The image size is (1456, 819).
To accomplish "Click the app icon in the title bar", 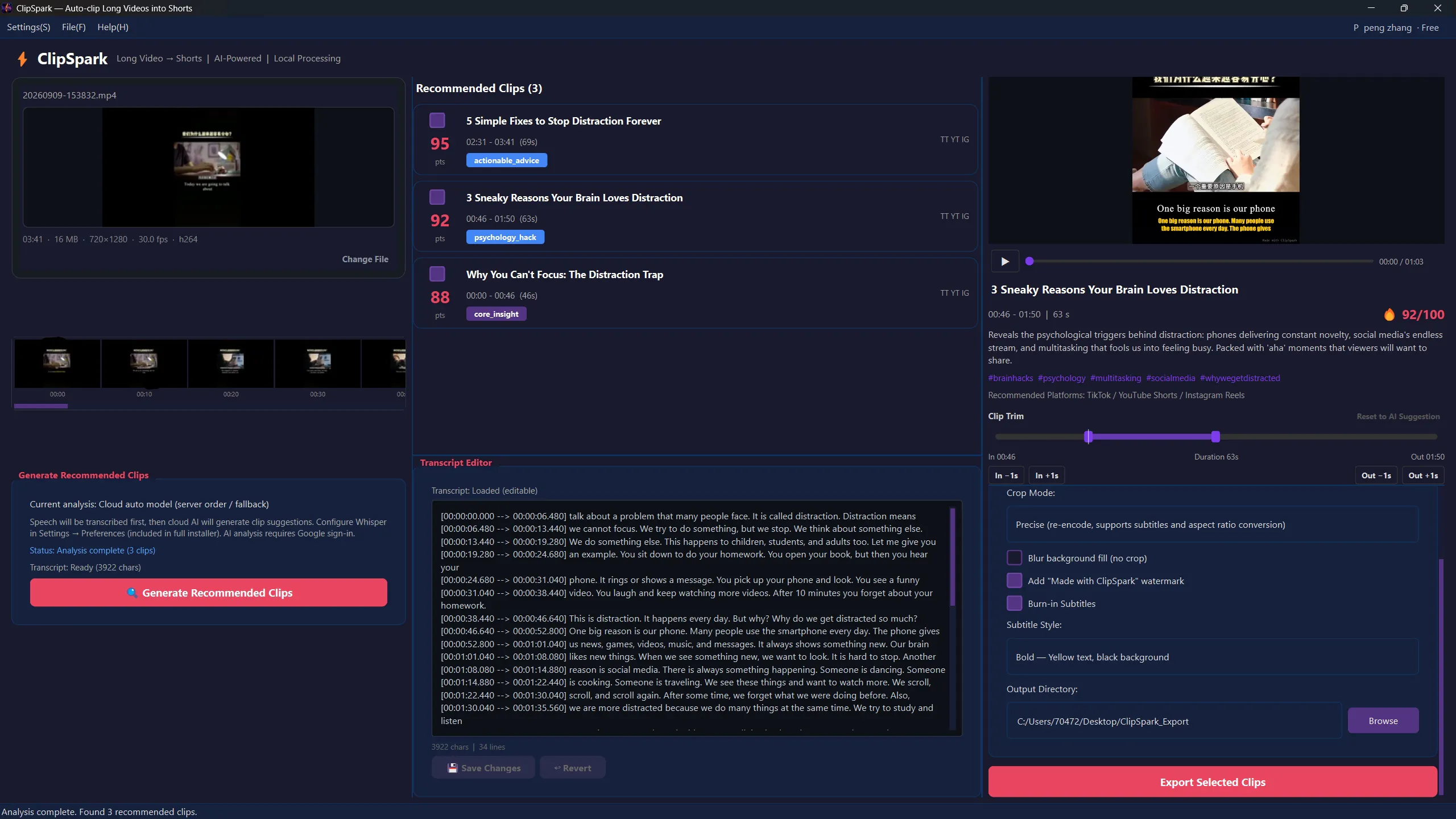I will point(7,8).
